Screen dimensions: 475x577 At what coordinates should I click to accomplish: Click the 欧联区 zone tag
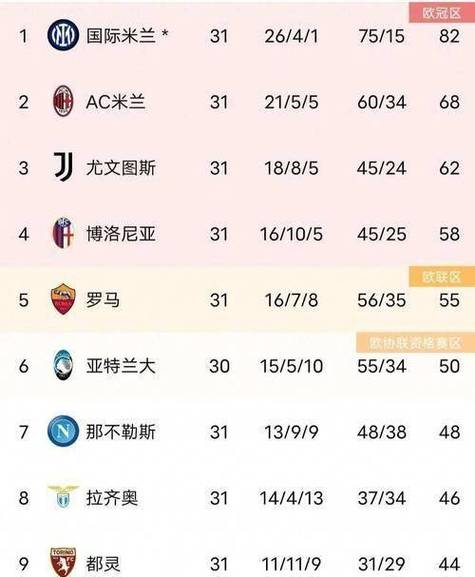[x=442, y=277]
